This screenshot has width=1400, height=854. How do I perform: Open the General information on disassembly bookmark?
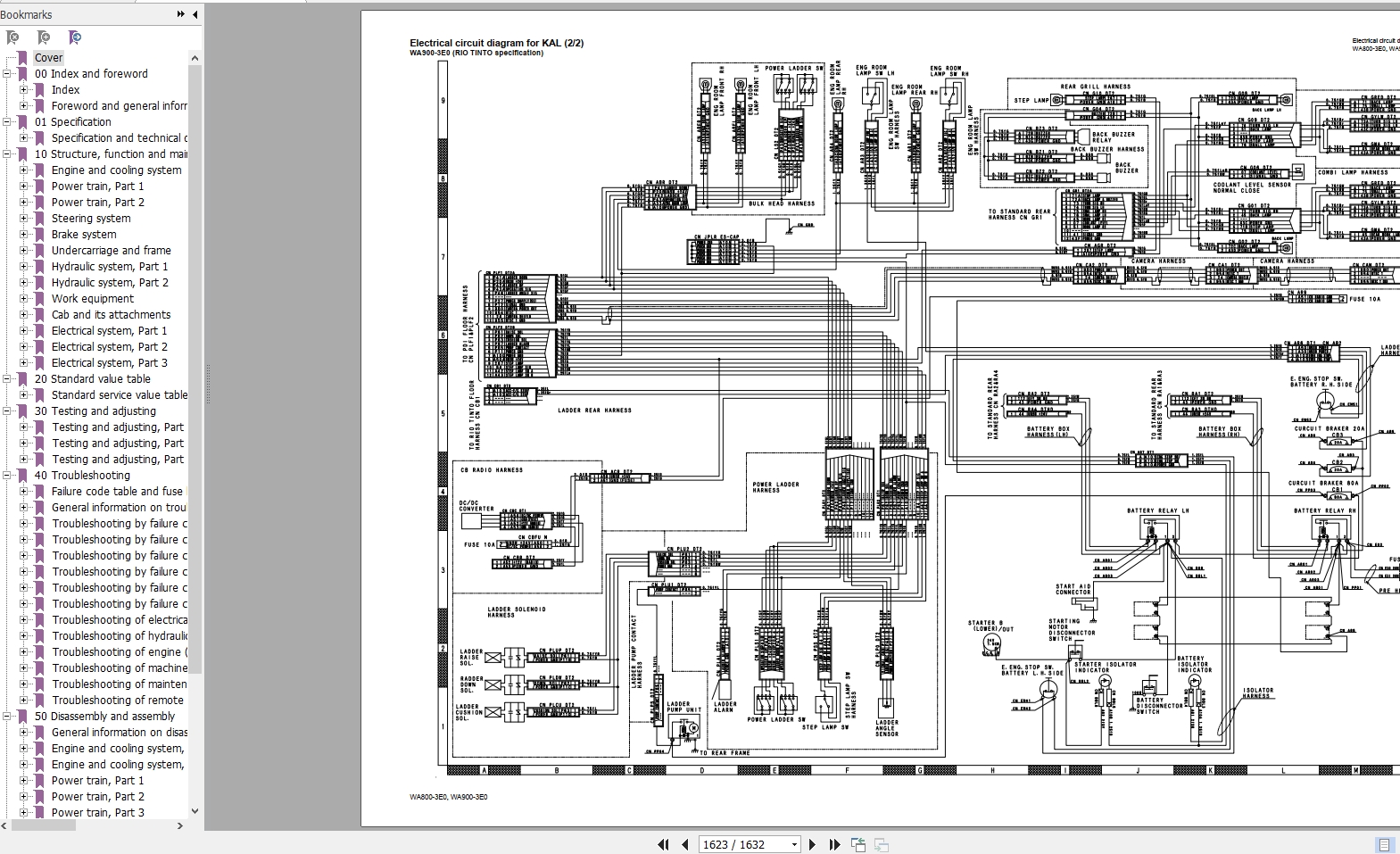point(120,733)
